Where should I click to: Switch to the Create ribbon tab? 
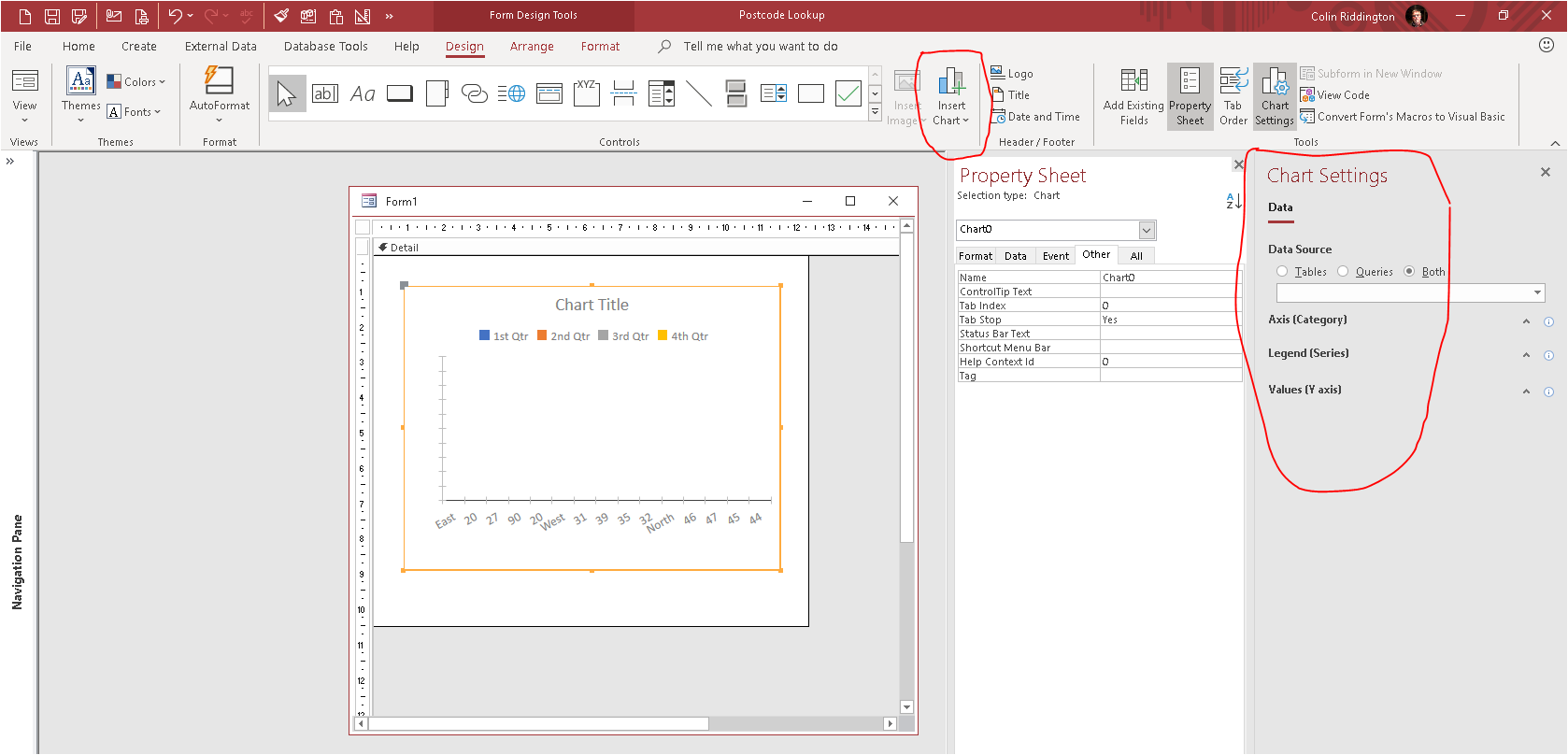[139, 46]
